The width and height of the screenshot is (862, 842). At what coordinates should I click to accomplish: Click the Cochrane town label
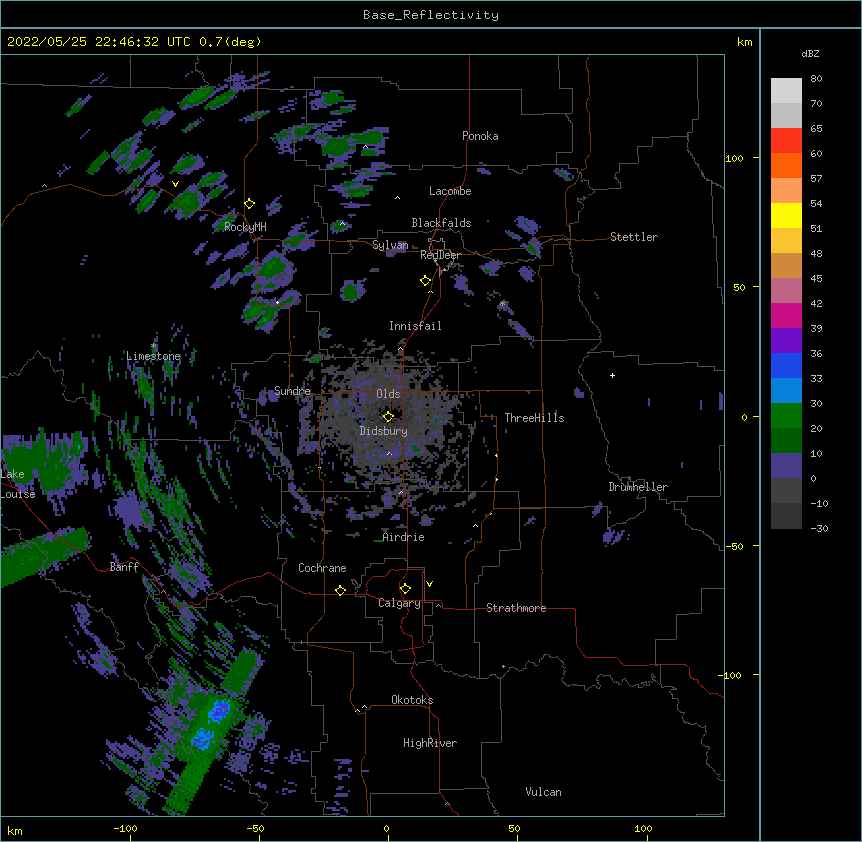(x=322, y=568)
